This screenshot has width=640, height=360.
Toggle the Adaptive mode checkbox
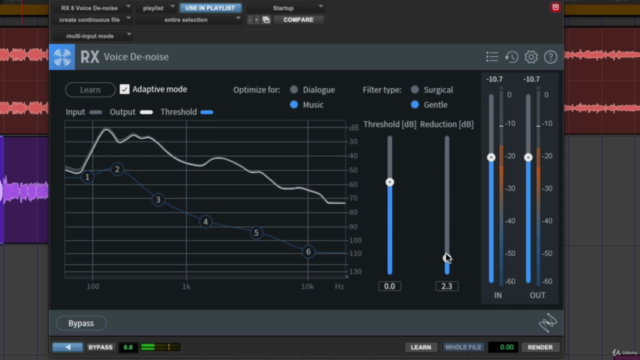(x=124, y=89)
